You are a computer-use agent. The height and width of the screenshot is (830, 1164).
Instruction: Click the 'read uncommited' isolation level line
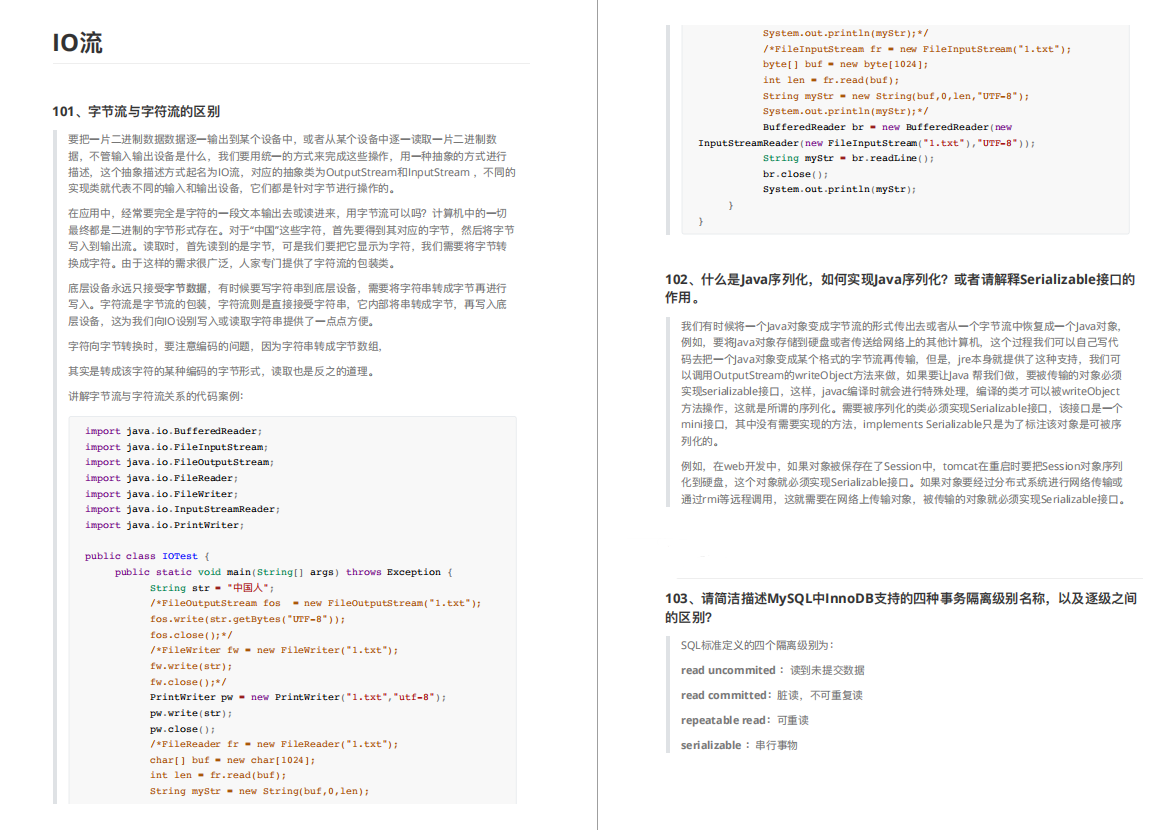click(x=773, y=670)
